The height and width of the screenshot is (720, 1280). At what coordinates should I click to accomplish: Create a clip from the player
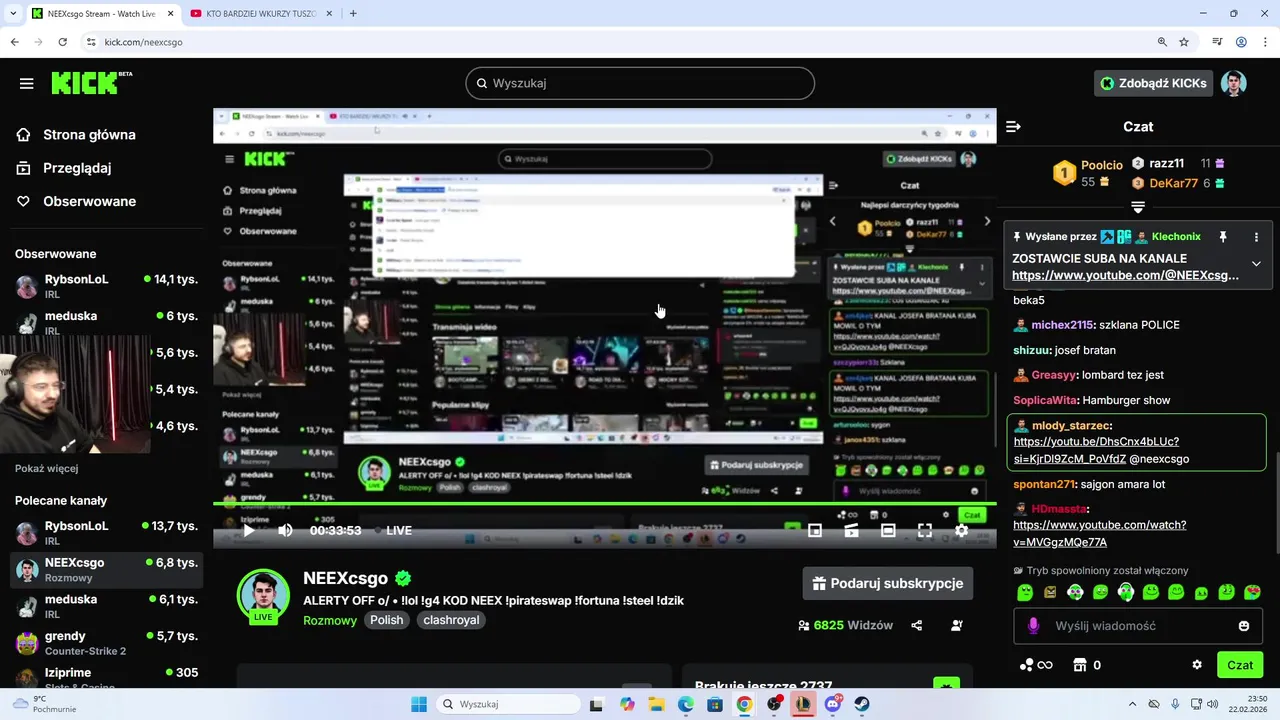(x=851, y=531)
